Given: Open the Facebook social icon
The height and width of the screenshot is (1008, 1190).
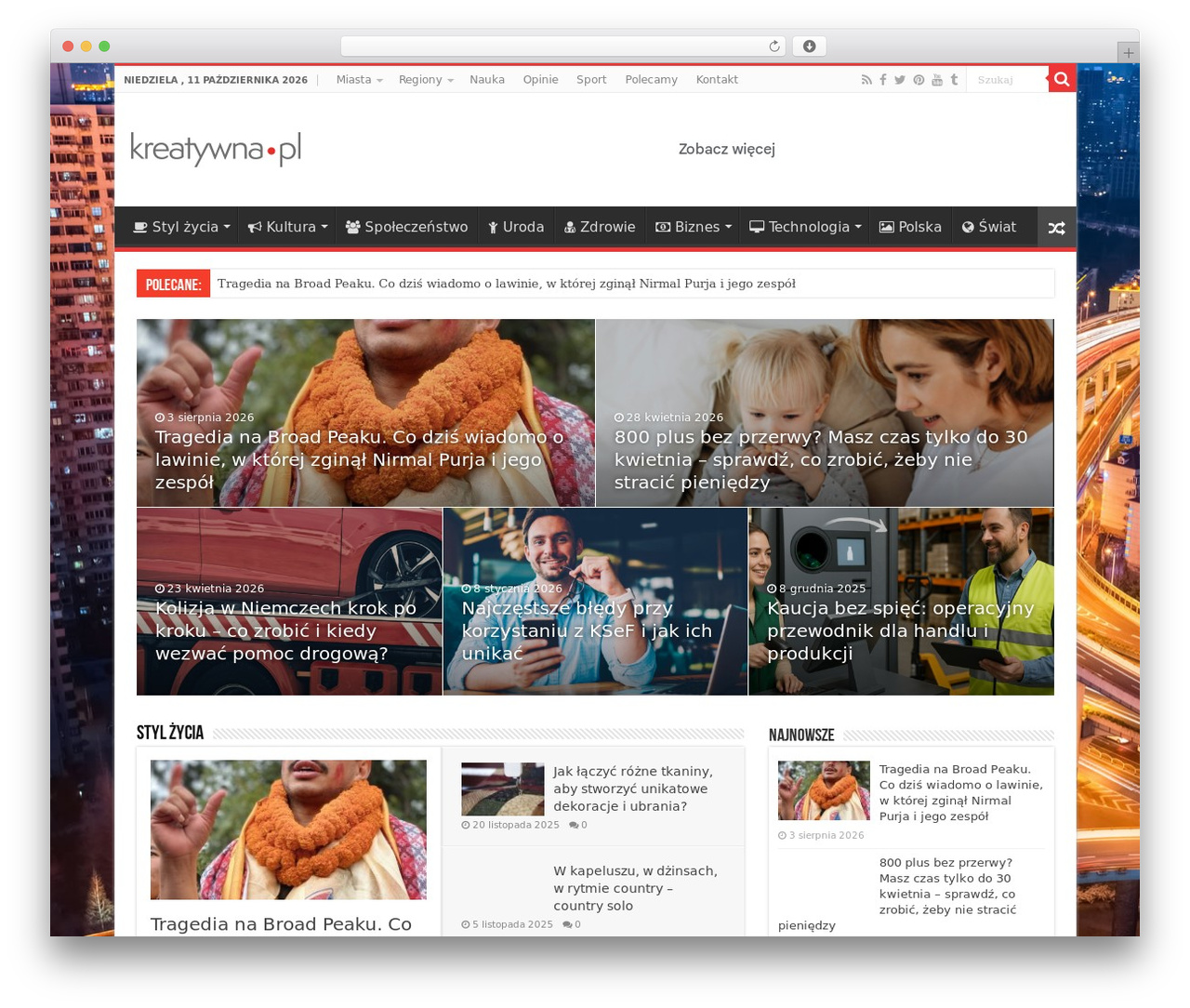Looking at the screenshot, I should (883, 80).
